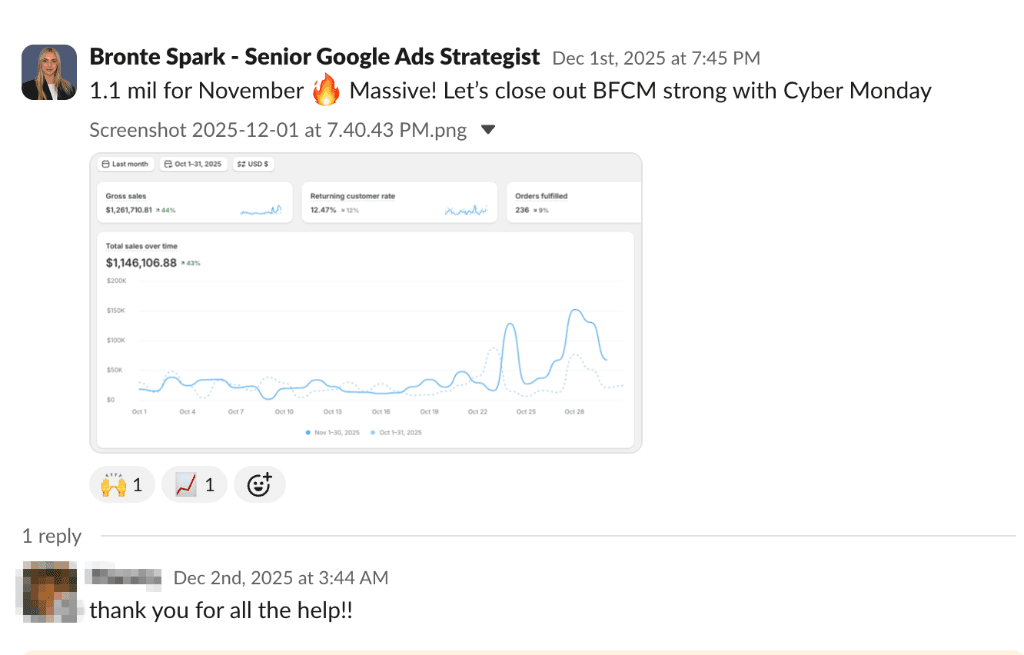Click the calendar icon on the Last month selector
This screenshot has height=655, width=1024.
[104, 163]
